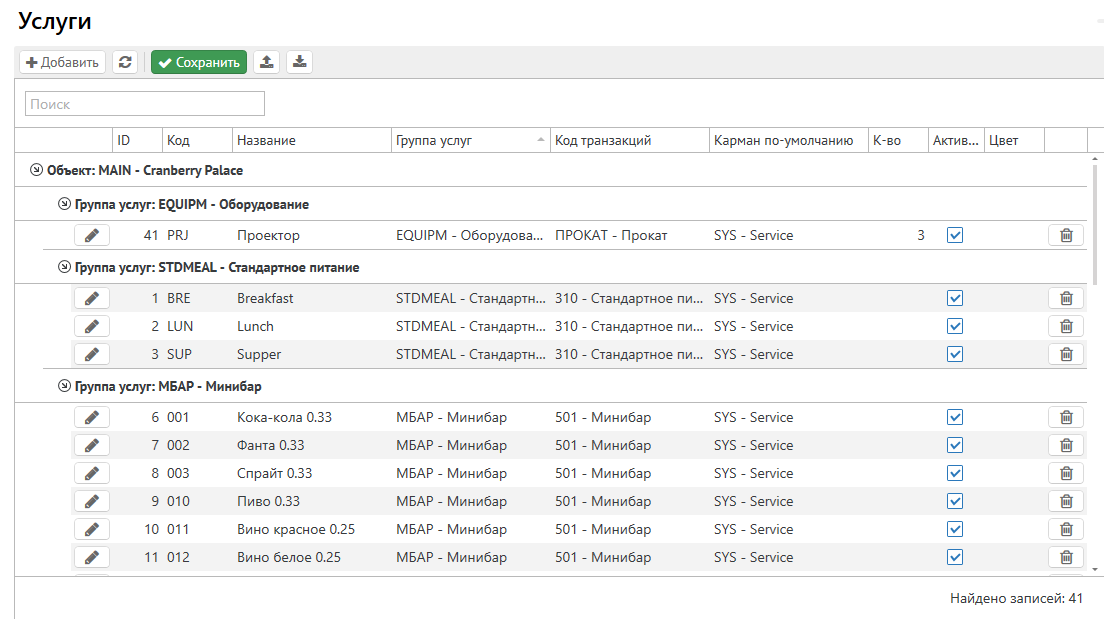Delete the Breakfast service with trash icon
Viewport: 1104px width, 619px height.
[x=1065, y=298]
